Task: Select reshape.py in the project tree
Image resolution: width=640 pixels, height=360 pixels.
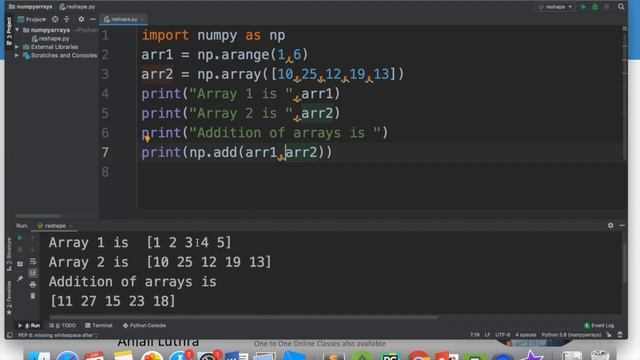Action: pos(51,38)
